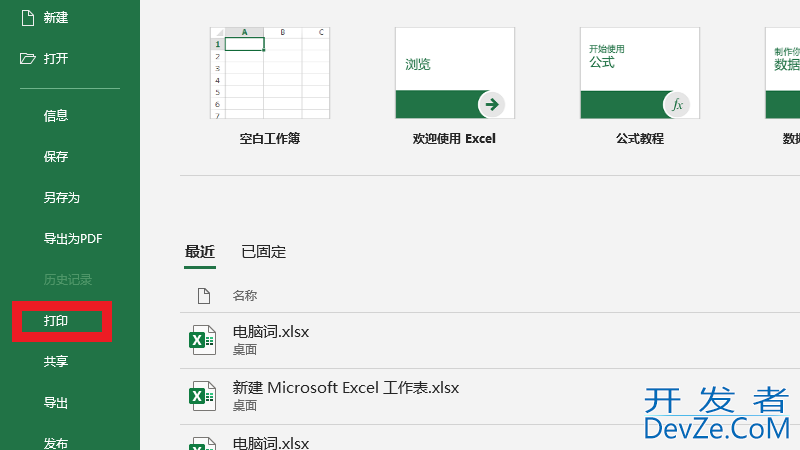Sort by the 名称 column header
The image size is (800, 450).
pos(245,296)
